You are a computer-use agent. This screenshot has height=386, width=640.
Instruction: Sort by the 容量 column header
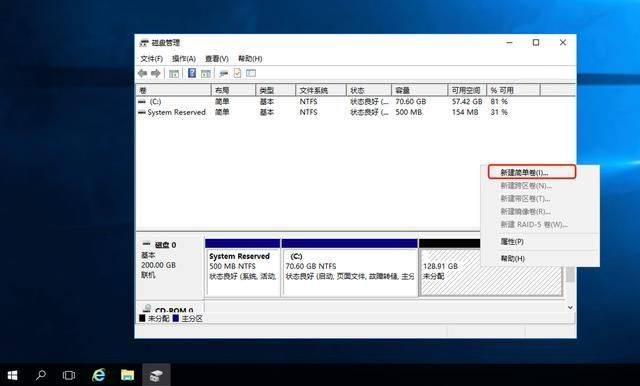click(x=420, y=90)
